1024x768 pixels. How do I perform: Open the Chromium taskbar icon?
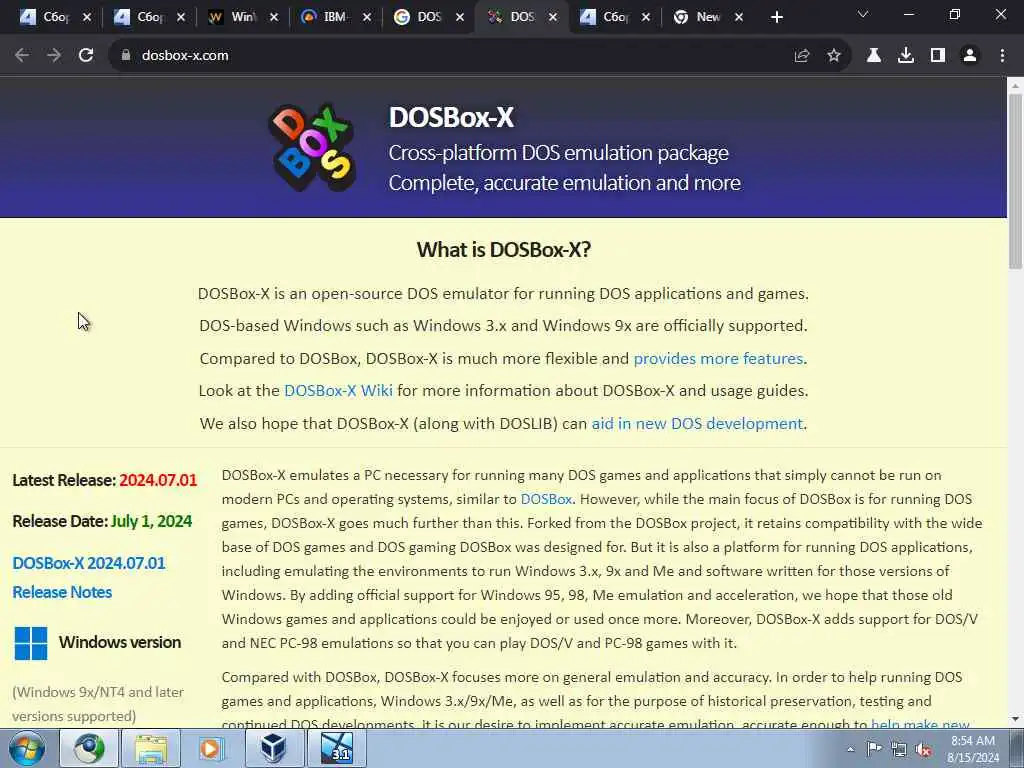click(89, 748)
